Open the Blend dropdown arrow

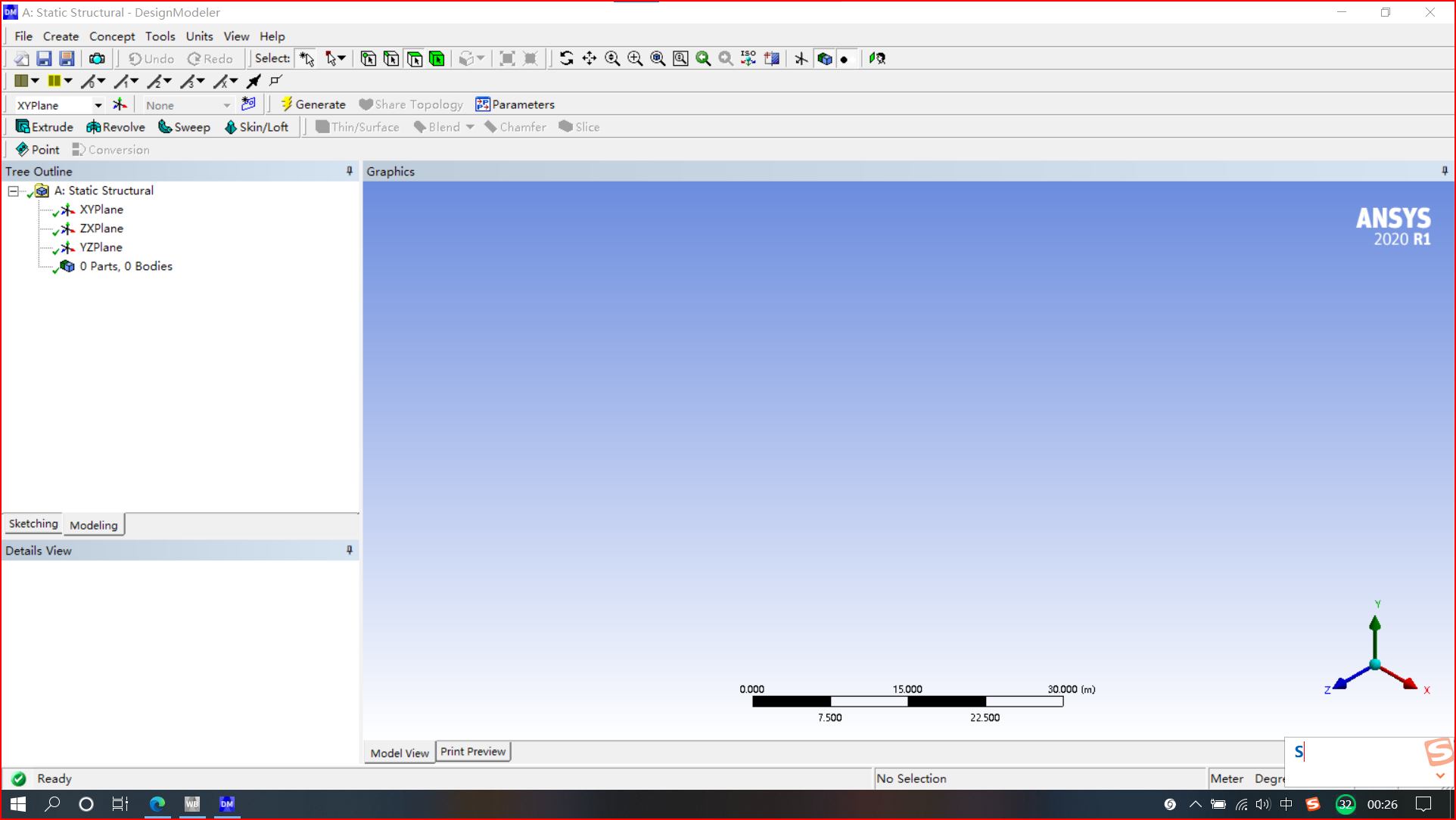point(470,127)
